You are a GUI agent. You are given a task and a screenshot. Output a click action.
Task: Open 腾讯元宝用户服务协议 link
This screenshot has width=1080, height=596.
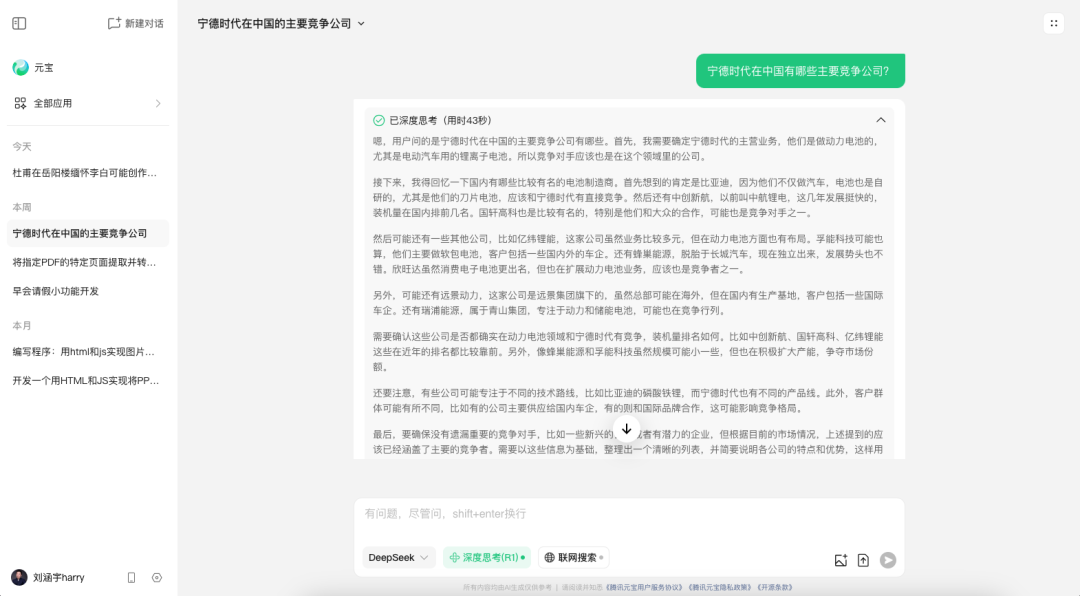click(x=643, y=588)
